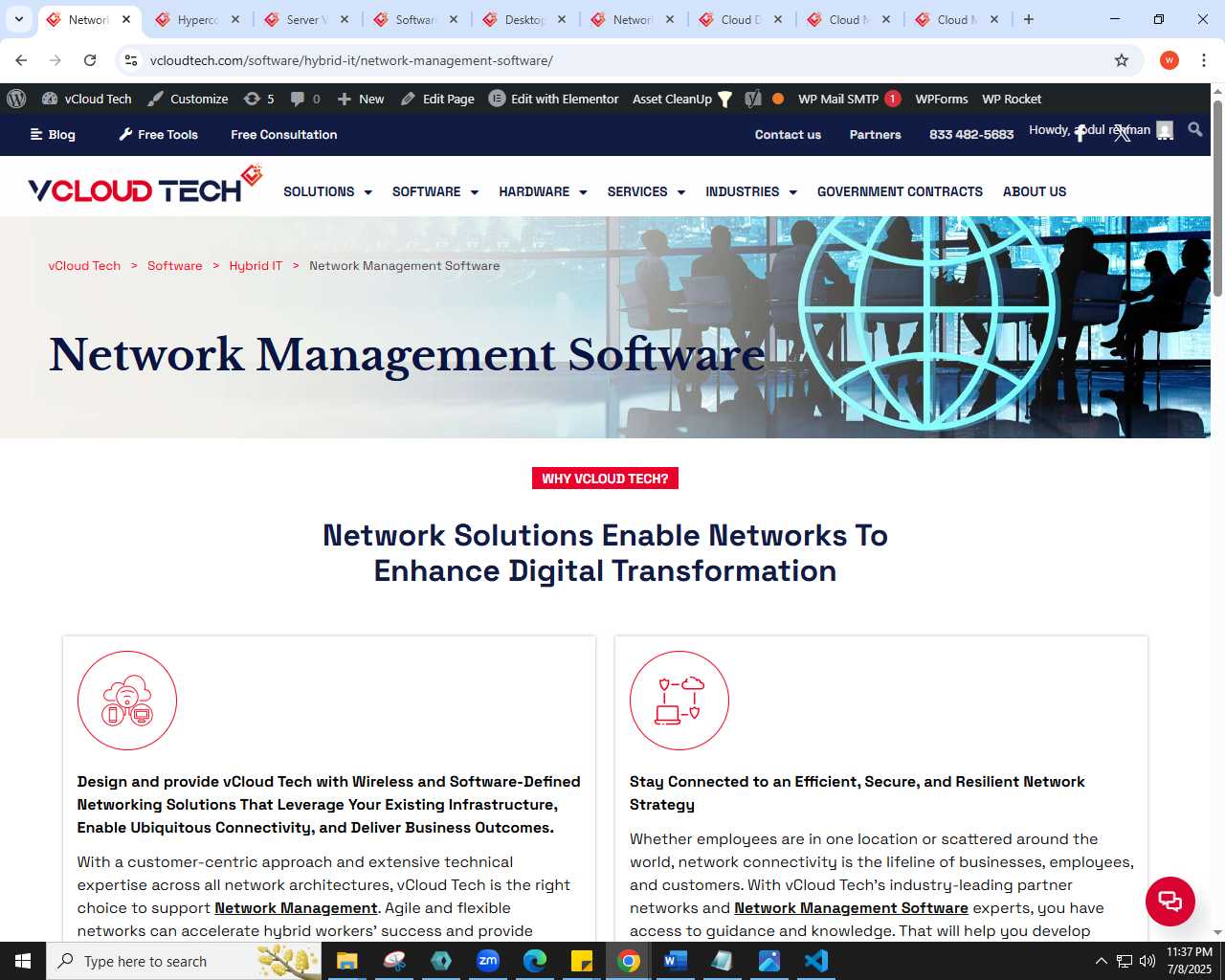The width and height of the screenshot is (1225, 980).
Task: Click Edit with Elementor
Action: pyautogui.click(x=554, y=99)
